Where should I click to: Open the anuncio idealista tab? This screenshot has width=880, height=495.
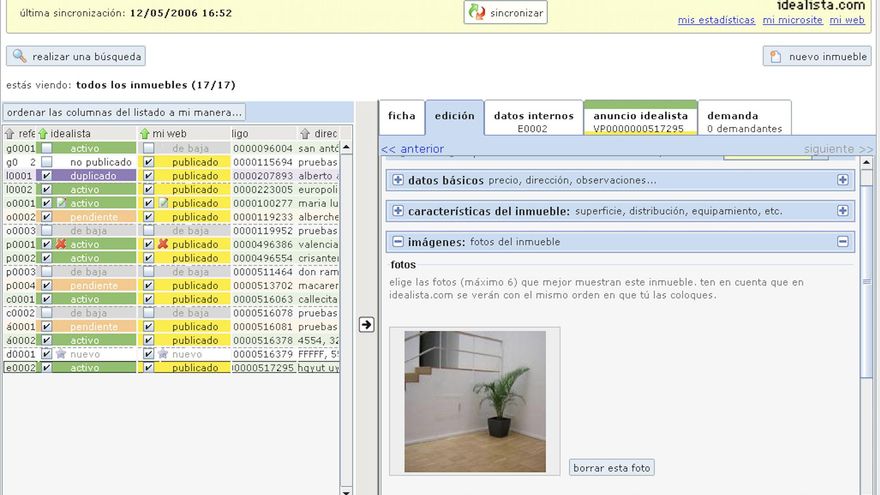click(640, 116)
